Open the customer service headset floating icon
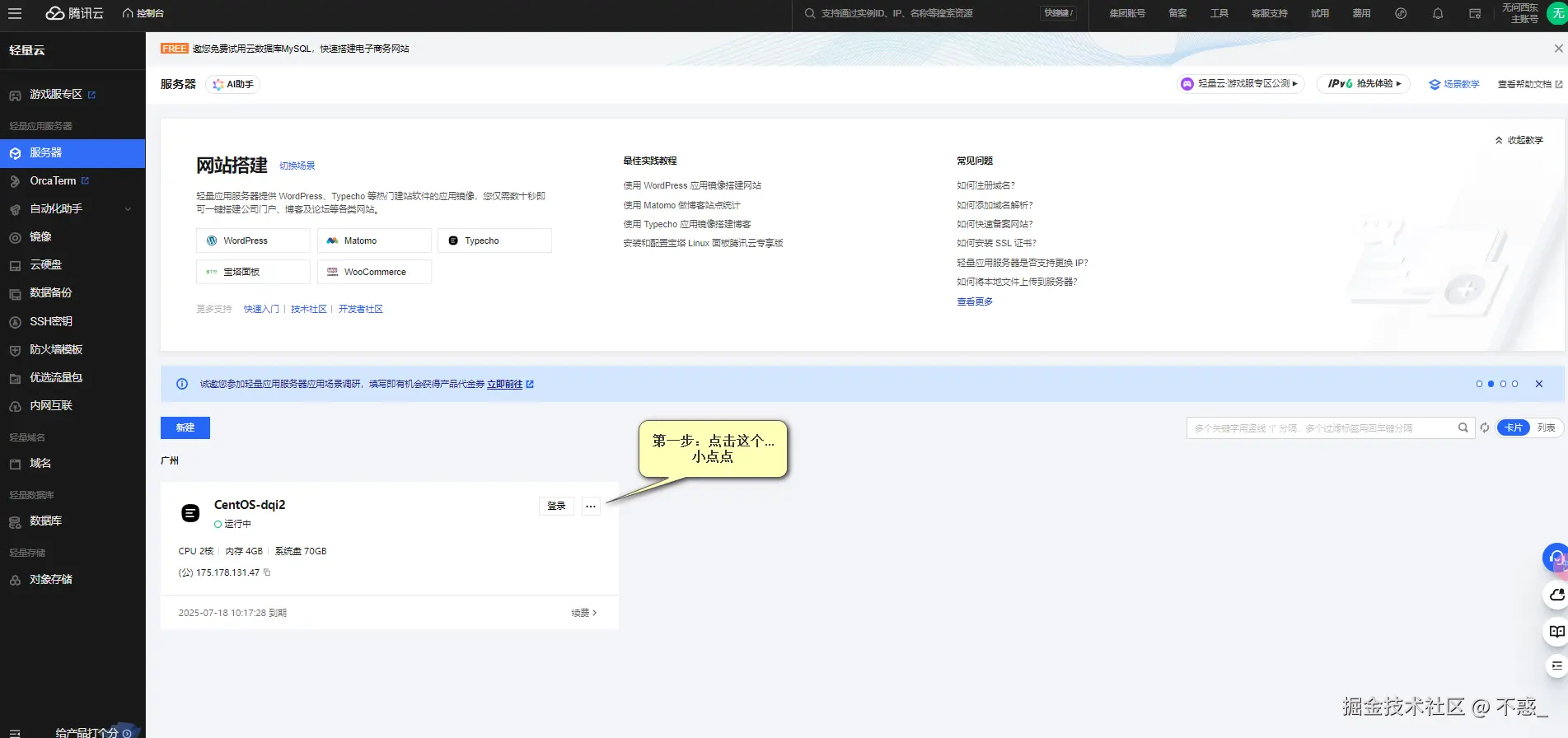This screenshot has width=1568, height=738. click(x=1556, y=558)
